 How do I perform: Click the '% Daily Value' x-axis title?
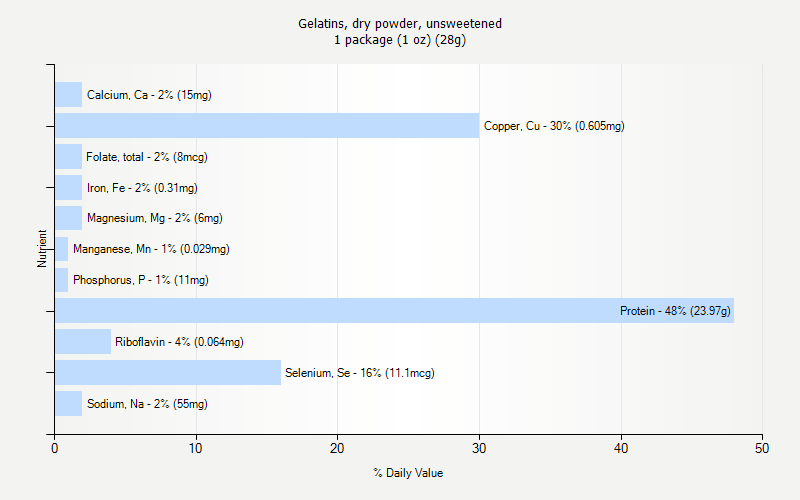(x=408, y=473)
